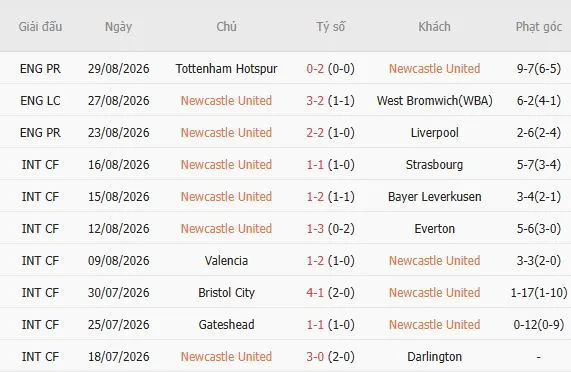Select Newcastle United in the 18/07/2026 row
This screenshot has width=571, height=372.
[226, 357]
